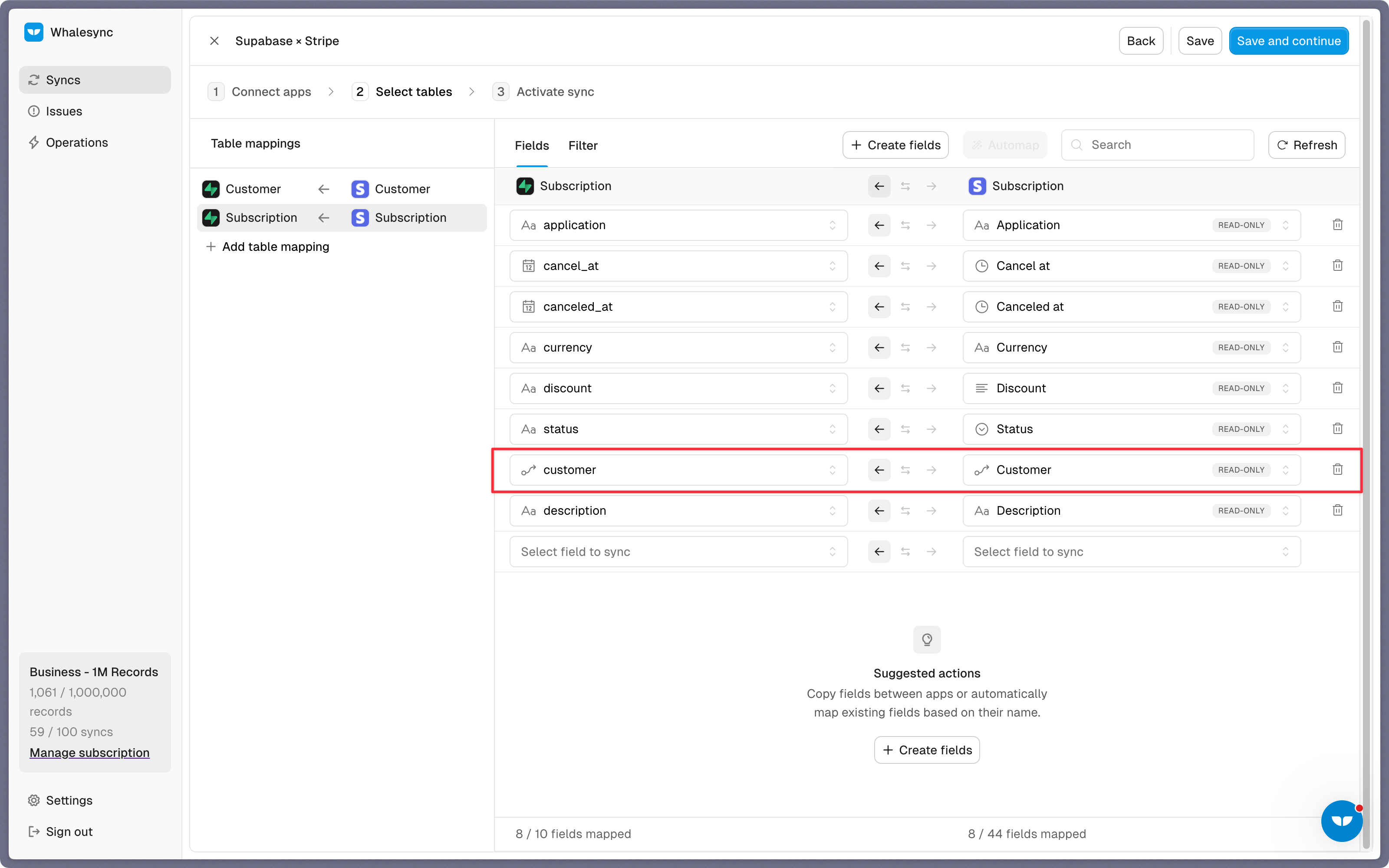1389x868 pixels.
Task: Click the lightbulb Suggested actions icon
Action: pyautogui.click(x=926, y=640)
